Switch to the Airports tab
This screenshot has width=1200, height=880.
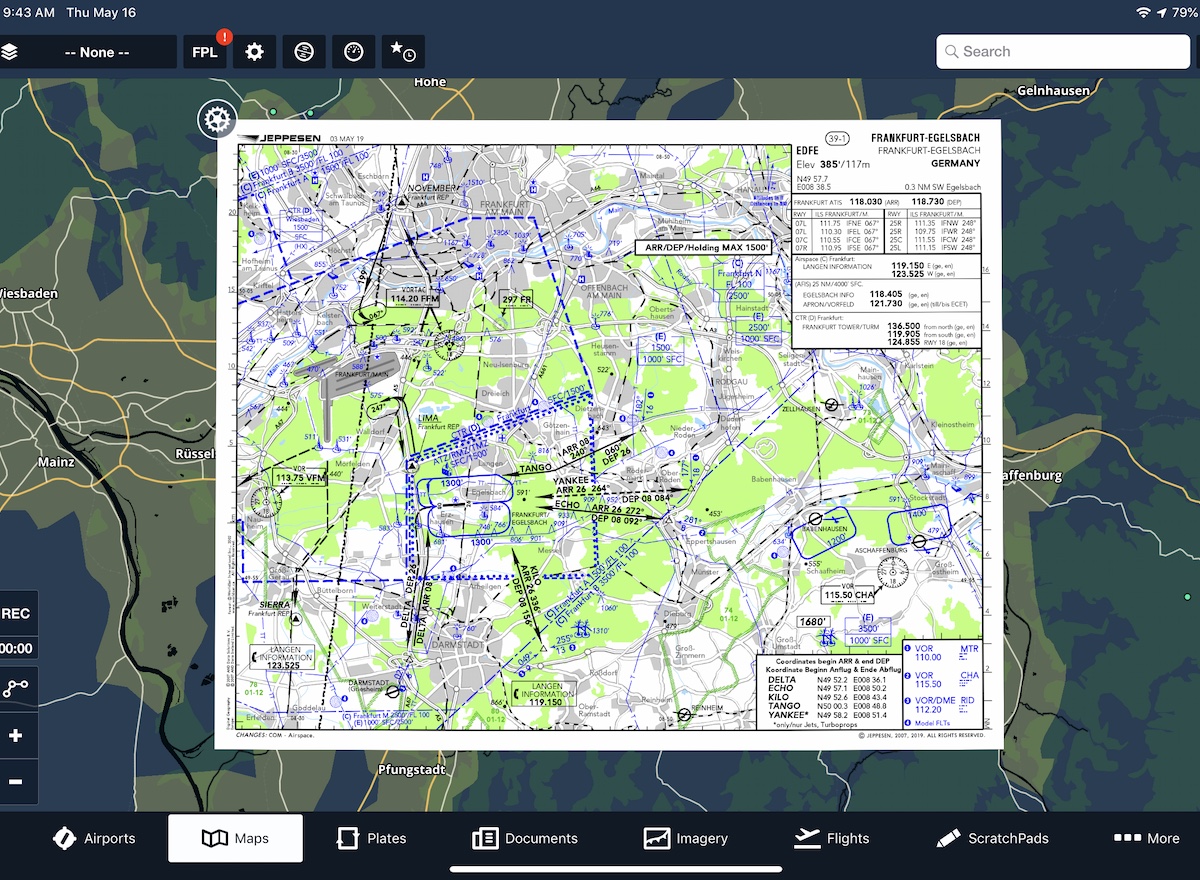(94, 838)
